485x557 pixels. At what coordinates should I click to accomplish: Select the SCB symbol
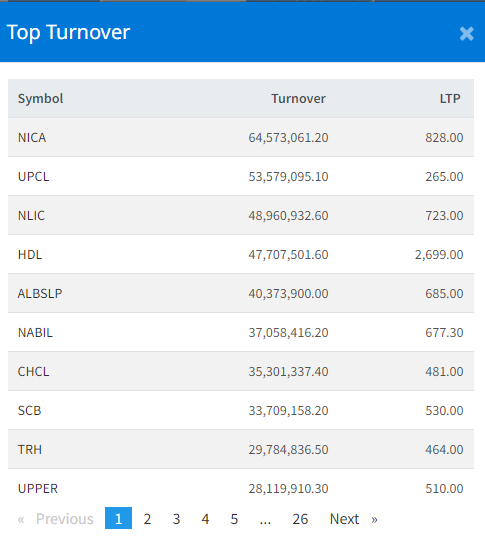tap(29, 411)
